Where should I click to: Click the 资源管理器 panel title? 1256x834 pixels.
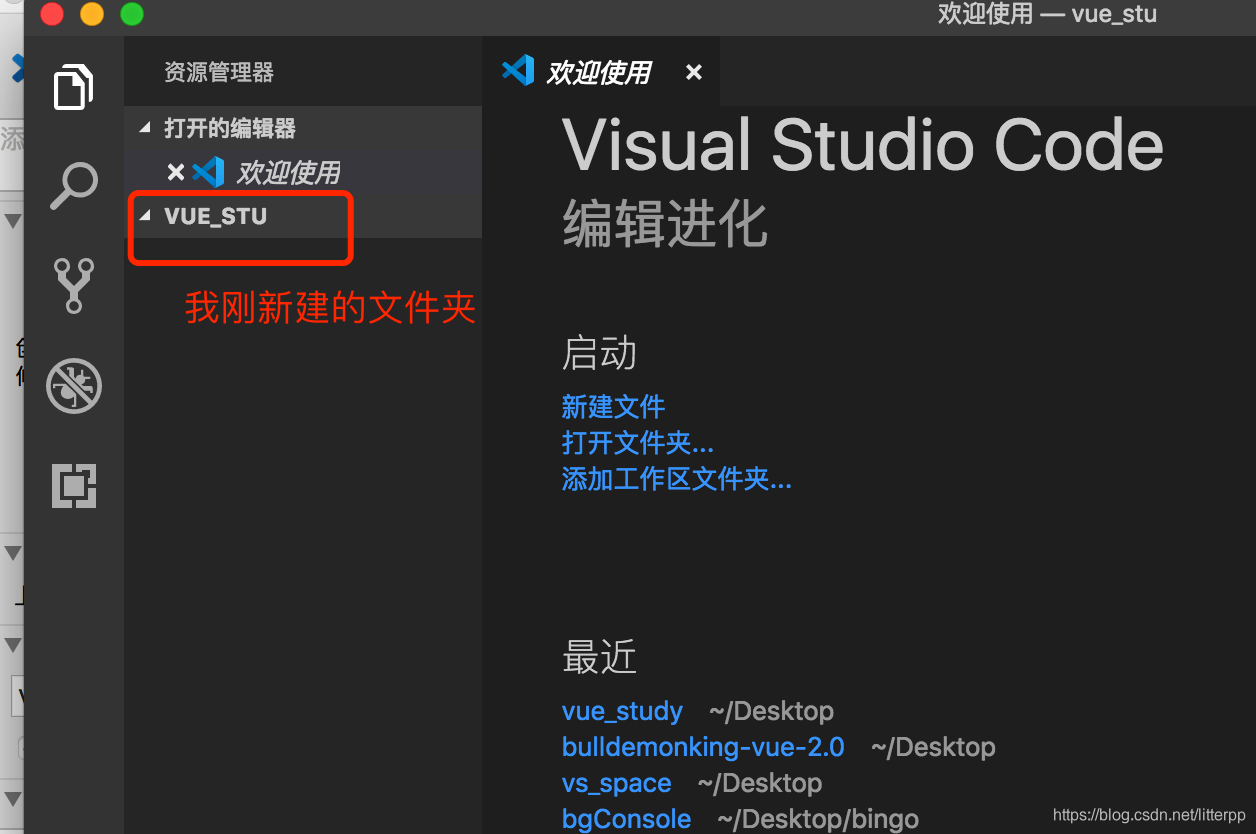[x=219, y=72]
